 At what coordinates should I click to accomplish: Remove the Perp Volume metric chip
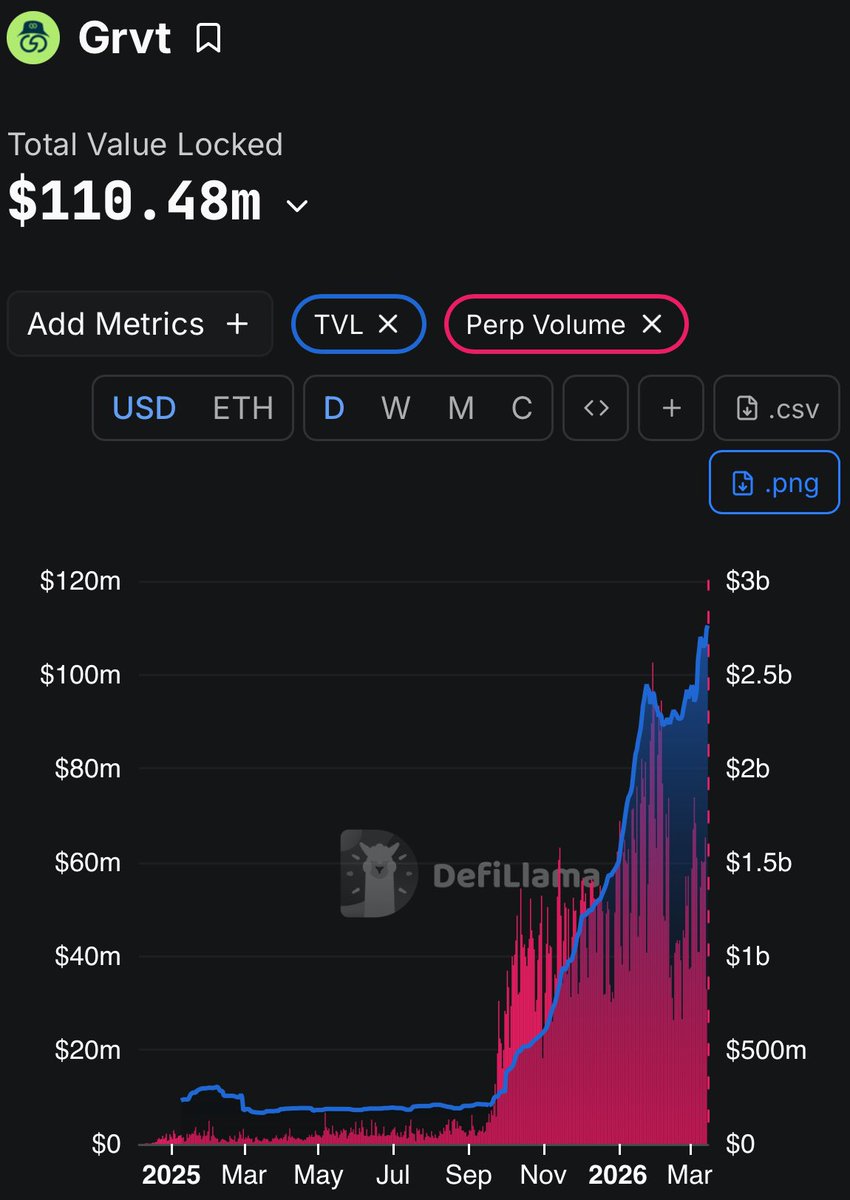pos(652,324)
